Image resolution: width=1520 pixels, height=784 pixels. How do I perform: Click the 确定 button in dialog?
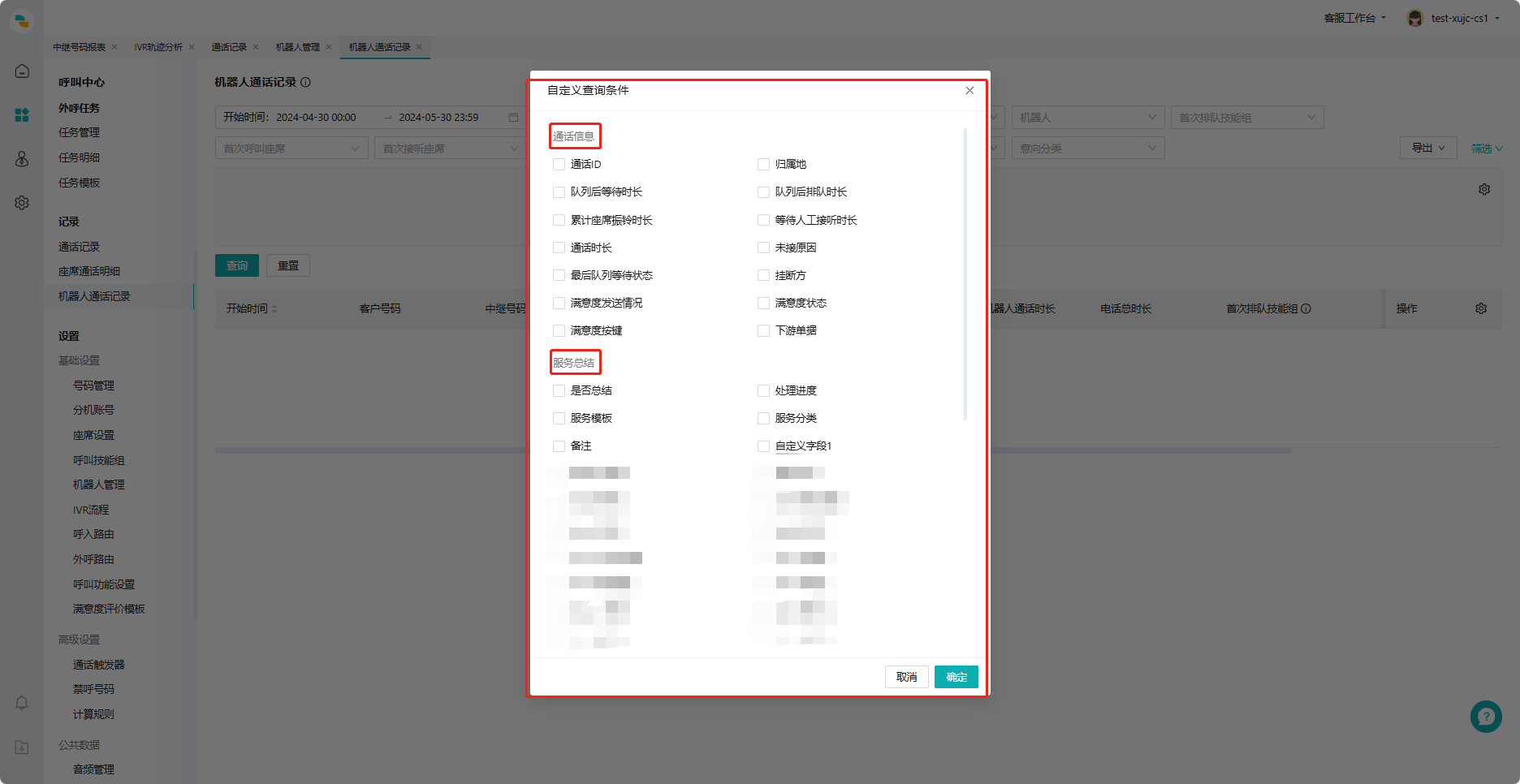point(956,677)
